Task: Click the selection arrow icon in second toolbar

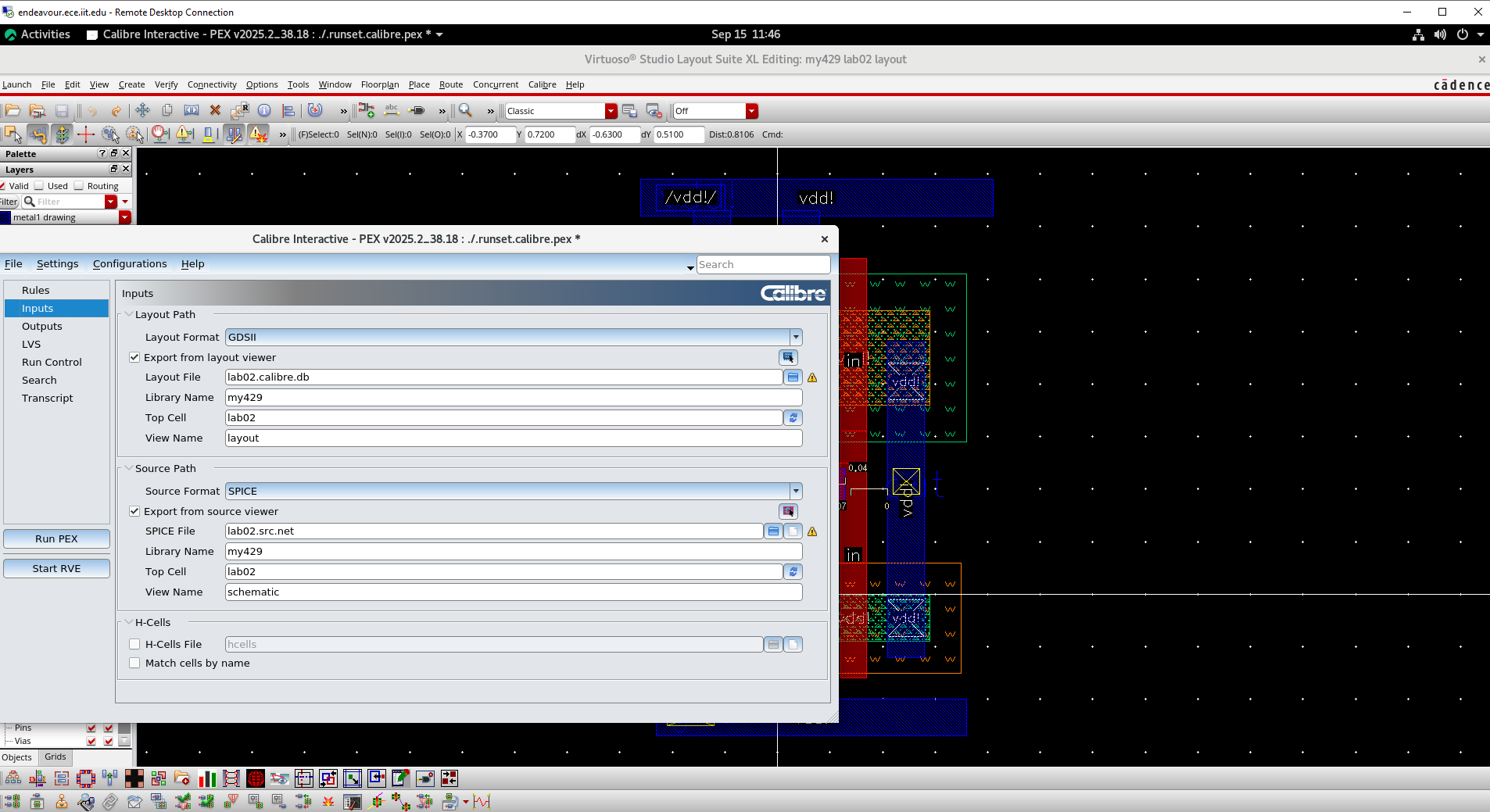Action: coord(13,134)
